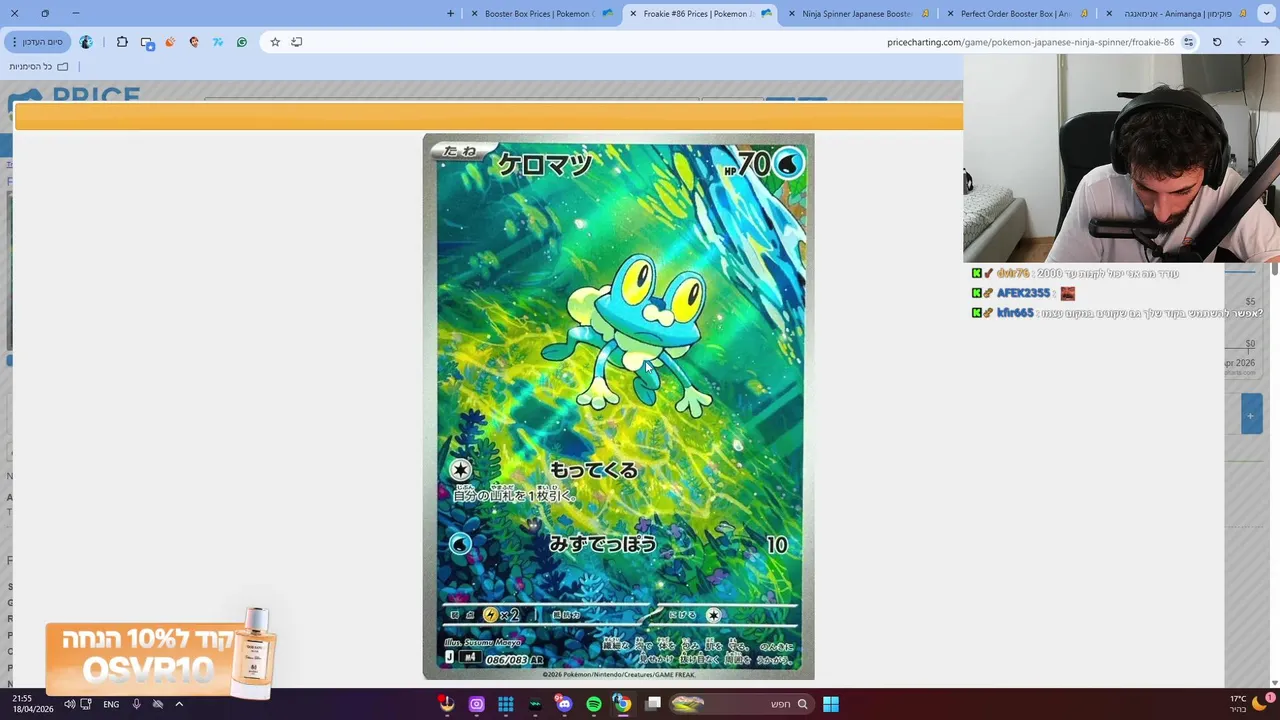Click the blue 7 extension icon
Image resolution: width=1280 pixels, height=720 pixels.
coord(218,42)
